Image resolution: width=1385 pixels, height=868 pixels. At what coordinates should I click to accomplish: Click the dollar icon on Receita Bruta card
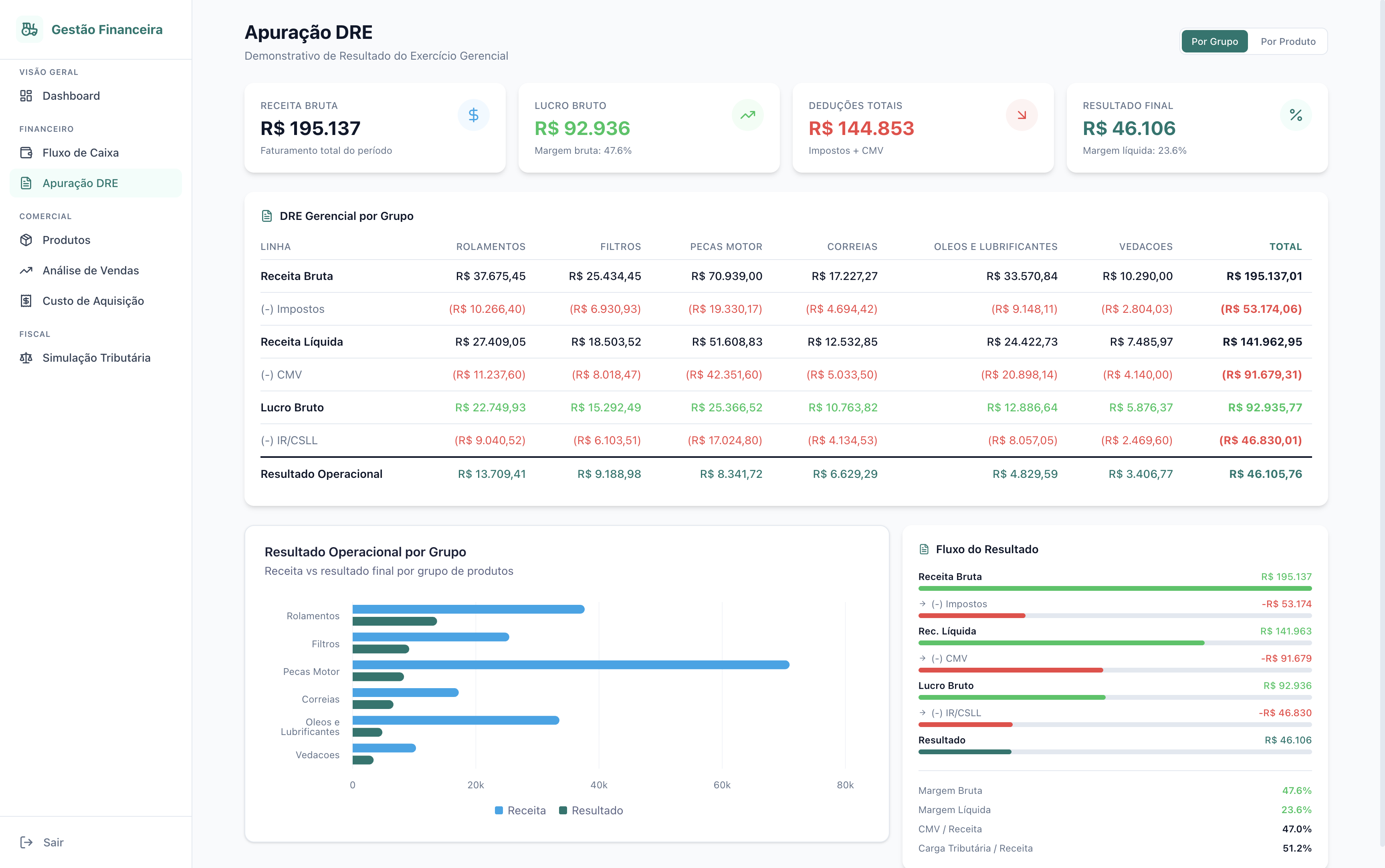(x=473, y=115)
